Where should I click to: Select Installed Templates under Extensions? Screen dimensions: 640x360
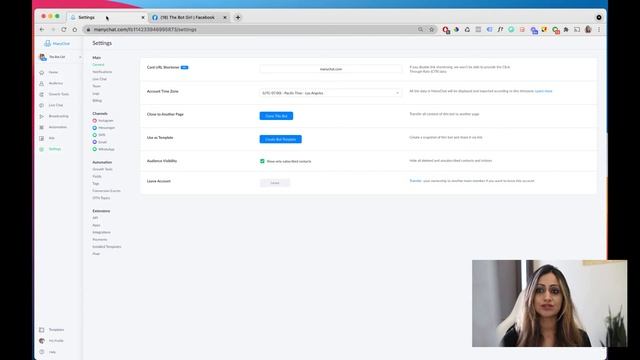107,247
